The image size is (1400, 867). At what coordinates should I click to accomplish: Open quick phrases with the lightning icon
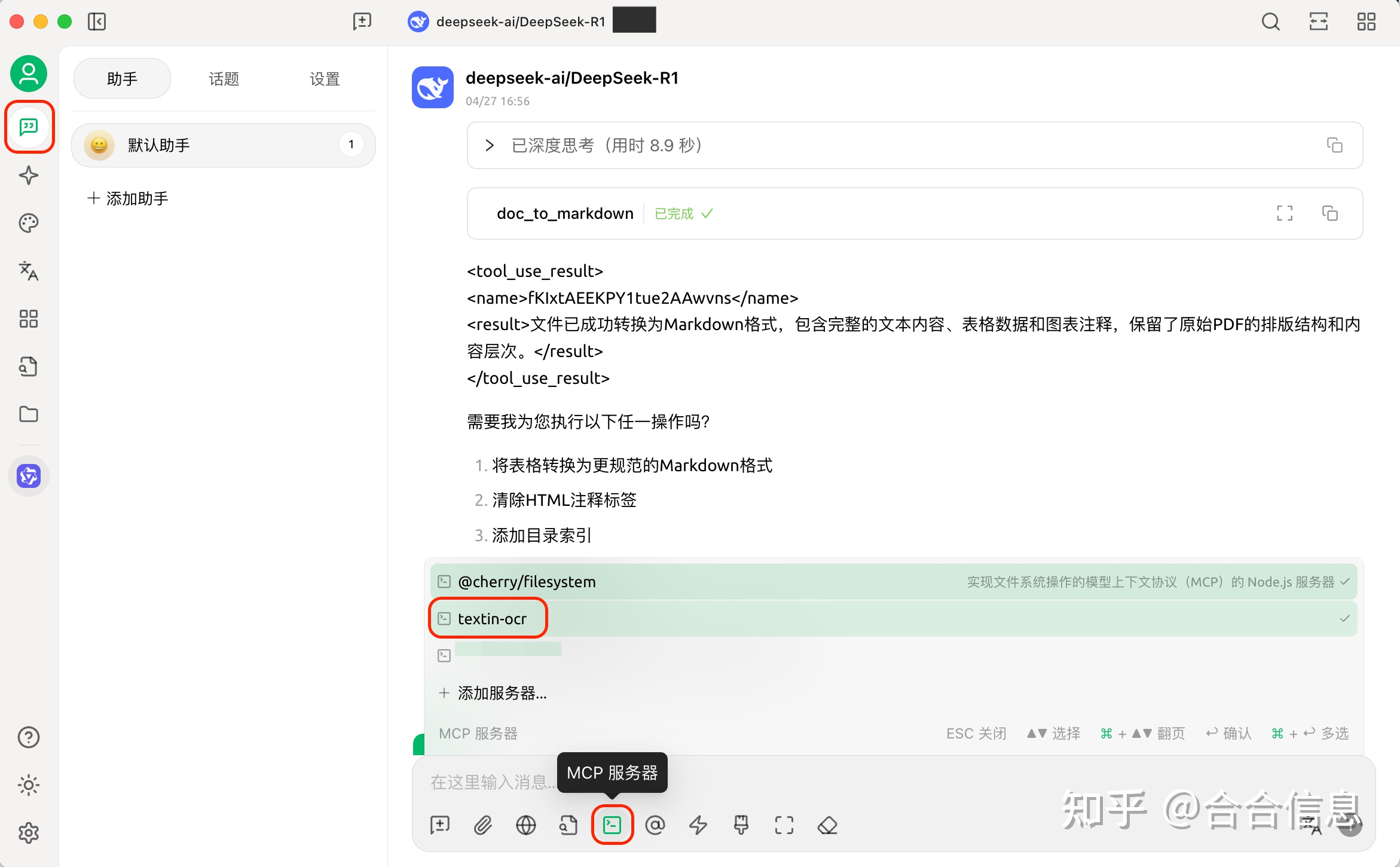pyautogui.click(x=698, y=825)
